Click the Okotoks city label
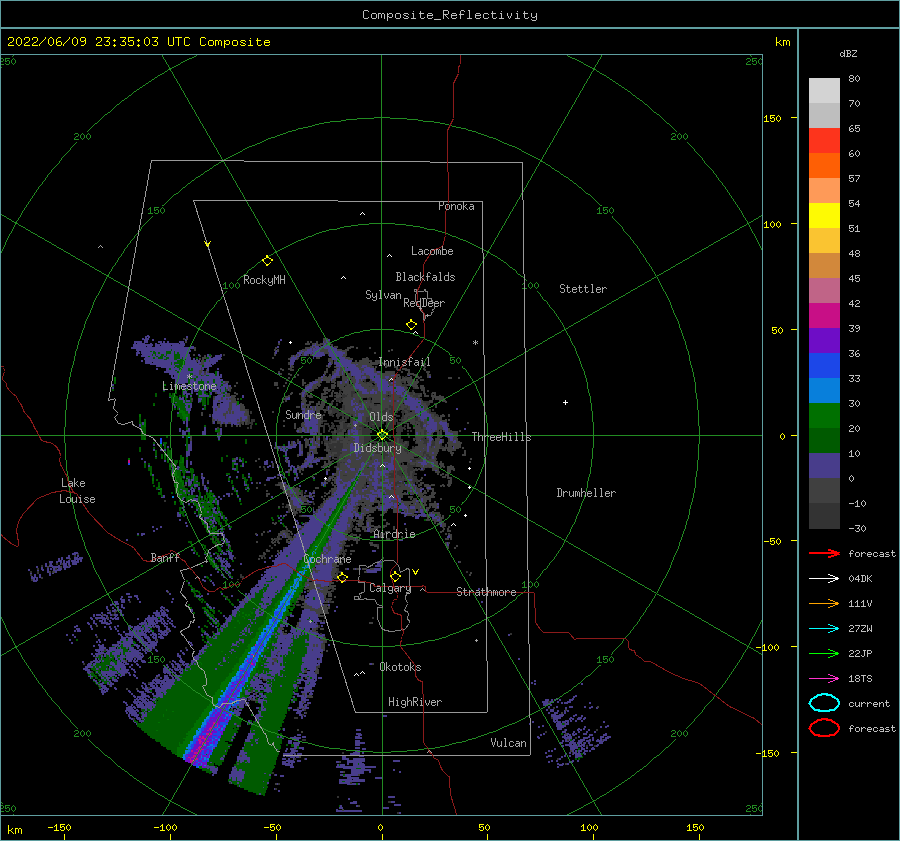Viewport: 900px width, 841px height. coord(401,667)
